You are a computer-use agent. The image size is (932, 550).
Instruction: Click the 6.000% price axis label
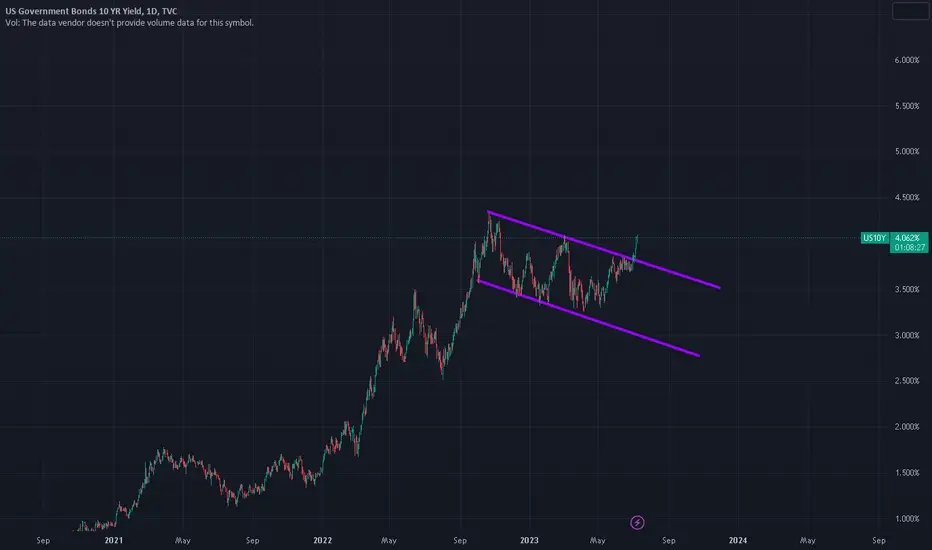tap(906, 60)
